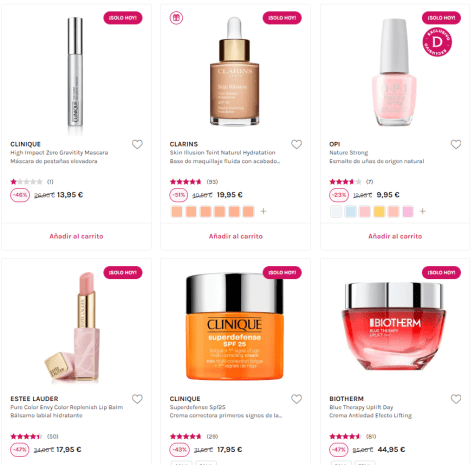Heart the Clinique Superdefense cream

click(x=296, y=399)
